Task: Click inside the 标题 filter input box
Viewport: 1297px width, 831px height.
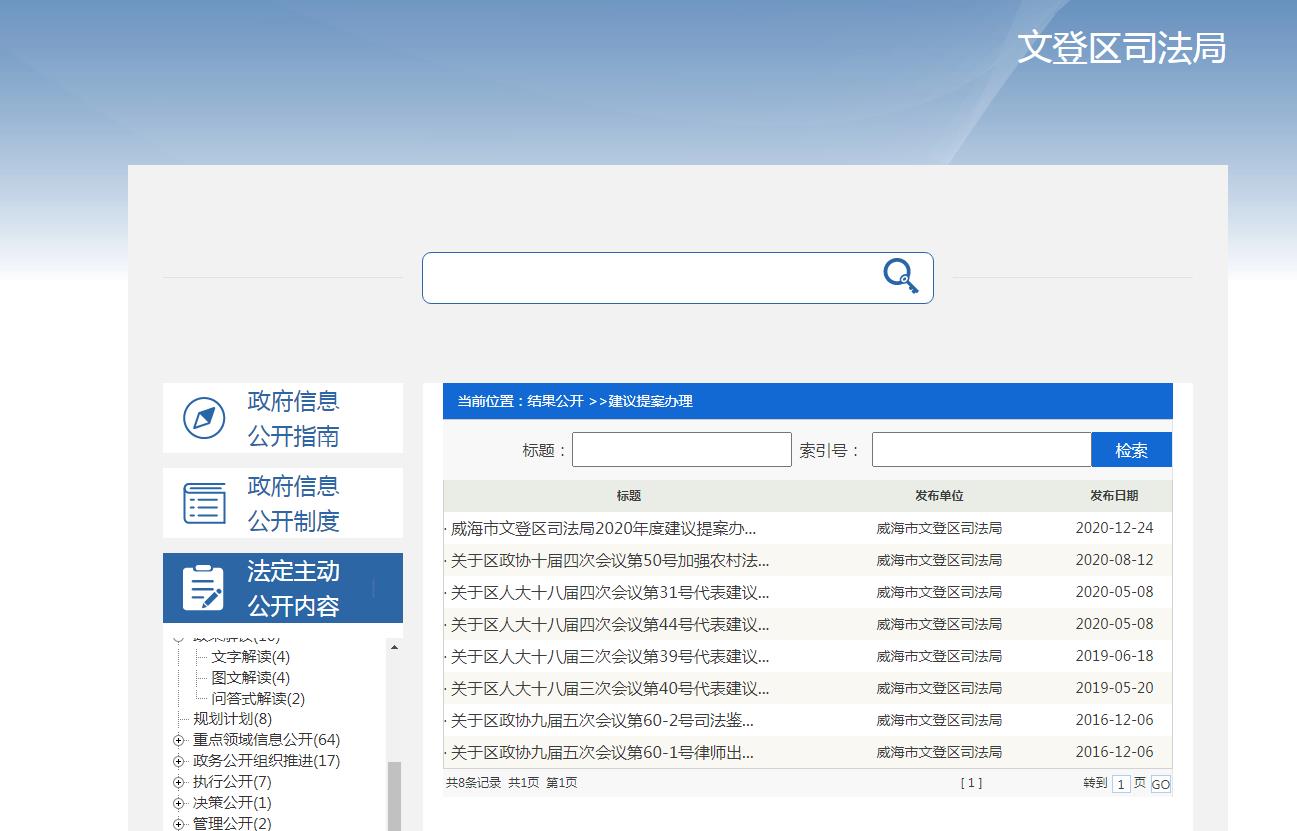Action: 681,449
